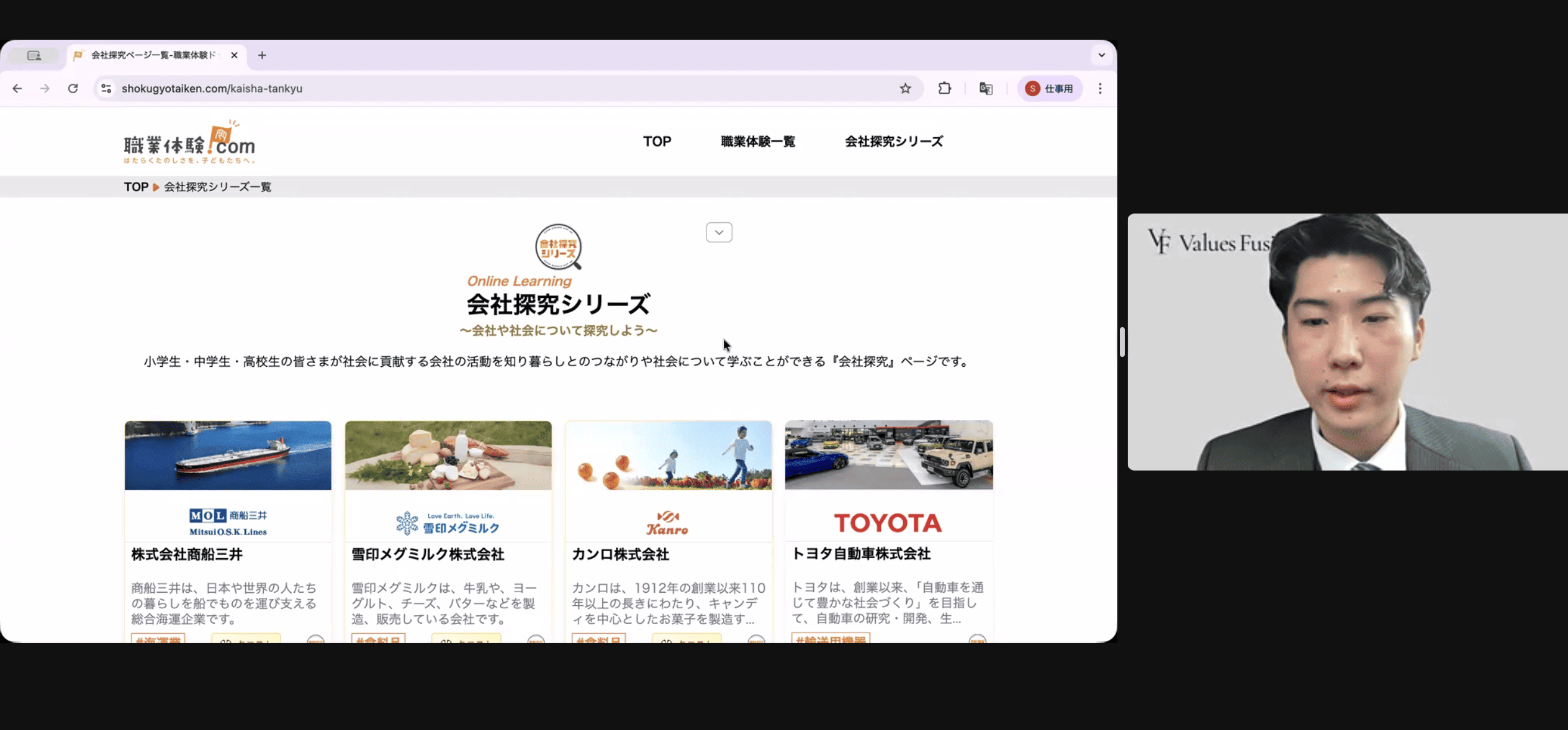Open 会社探究シリーズ navigation item
The image size is (1568, 730).
(x=893, y=142)
